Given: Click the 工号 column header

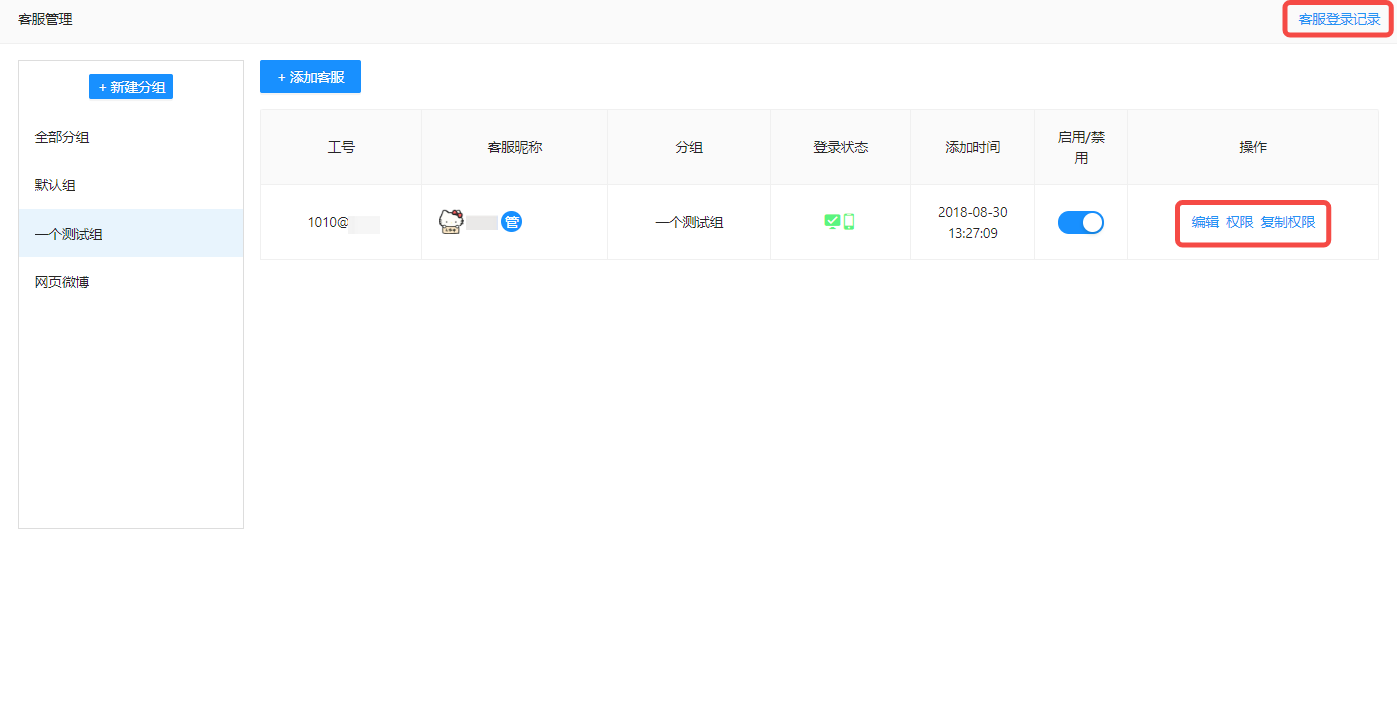Looking at the screenshot, I should pyautogui.click(x=340, y=146).
